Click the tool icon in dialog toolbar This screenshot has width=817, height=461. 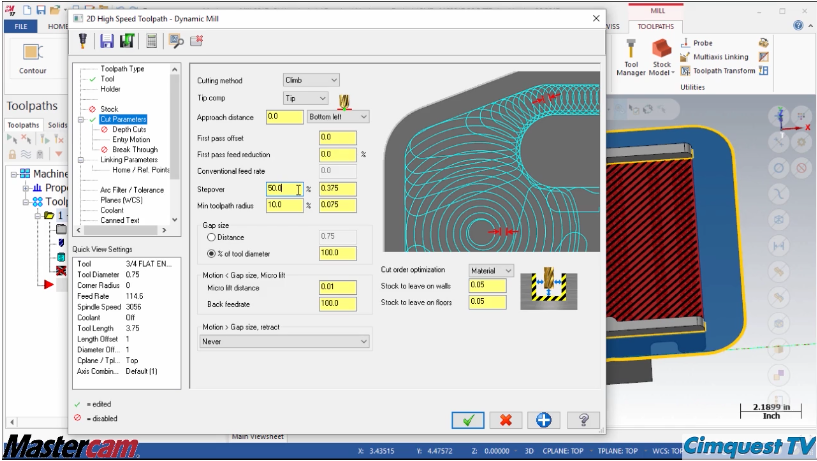pos(82,41)
